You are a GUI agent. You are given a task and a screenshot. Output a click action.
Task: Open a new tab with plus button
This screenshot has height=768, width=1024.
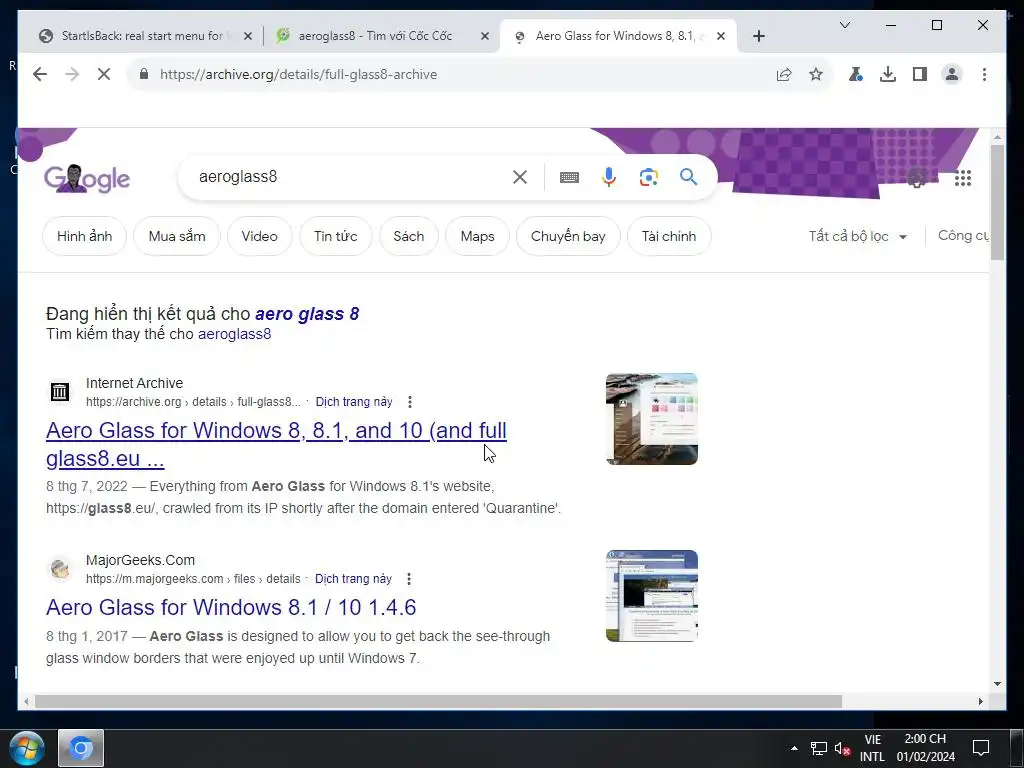pyautogui.click(x=758, y=36)
